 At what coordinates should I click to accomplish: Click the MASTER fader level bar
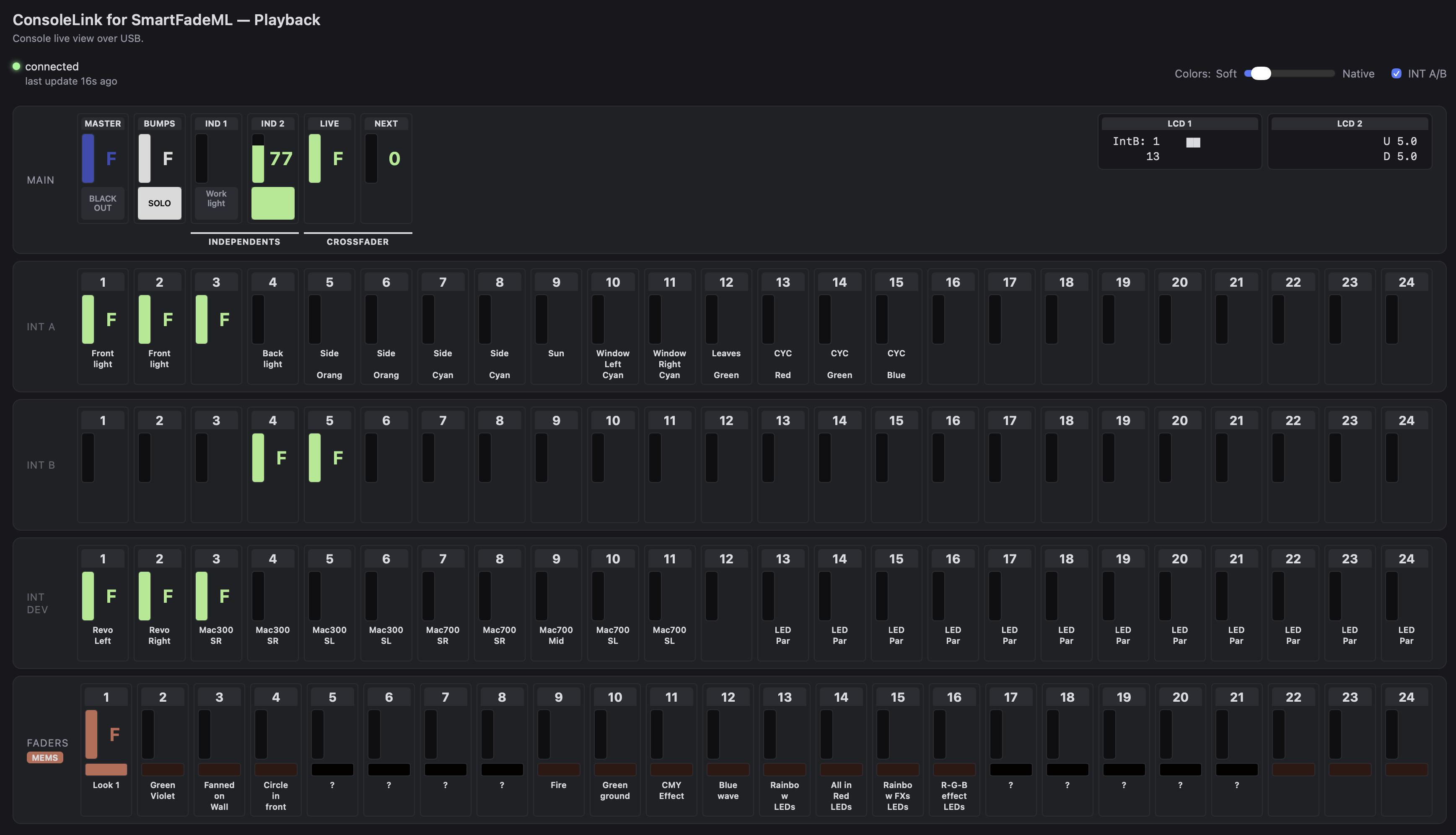pos(88,158)
